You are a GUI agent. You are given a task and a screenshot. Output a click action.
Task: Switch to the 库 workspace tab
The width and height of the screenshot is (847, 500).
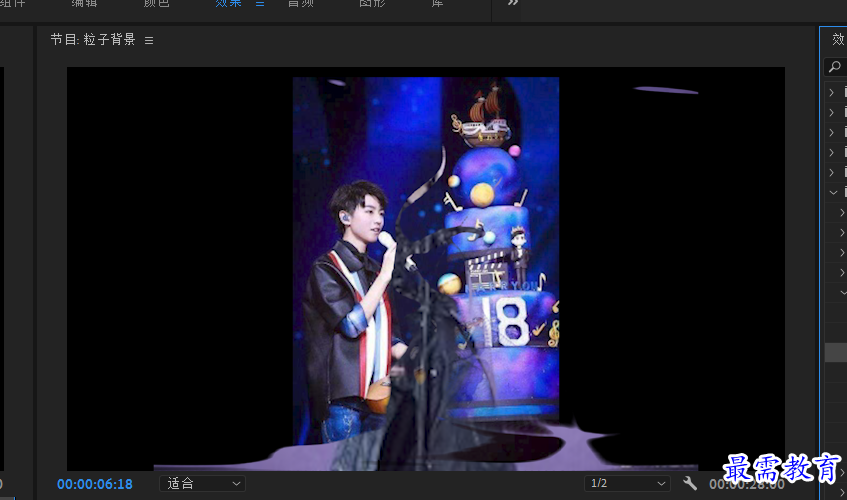point(438,3)
